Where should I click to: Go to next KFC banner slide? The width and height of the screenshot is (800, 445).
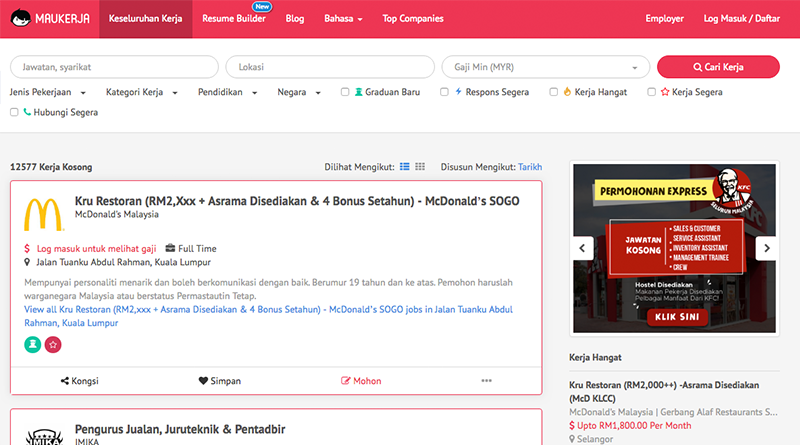click(766, 248)
